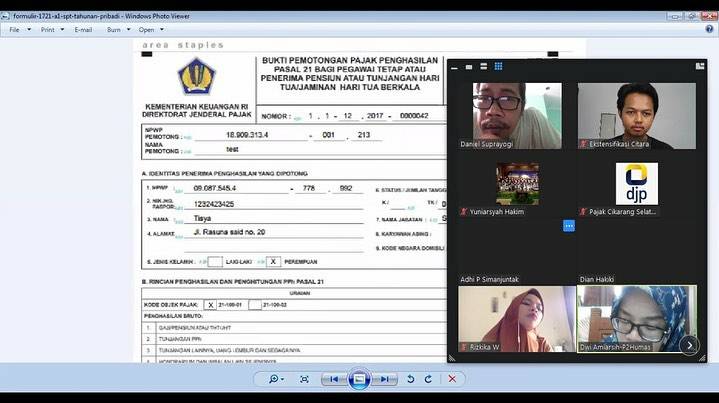Rotate the image clockwise

(x=427, y=379)
